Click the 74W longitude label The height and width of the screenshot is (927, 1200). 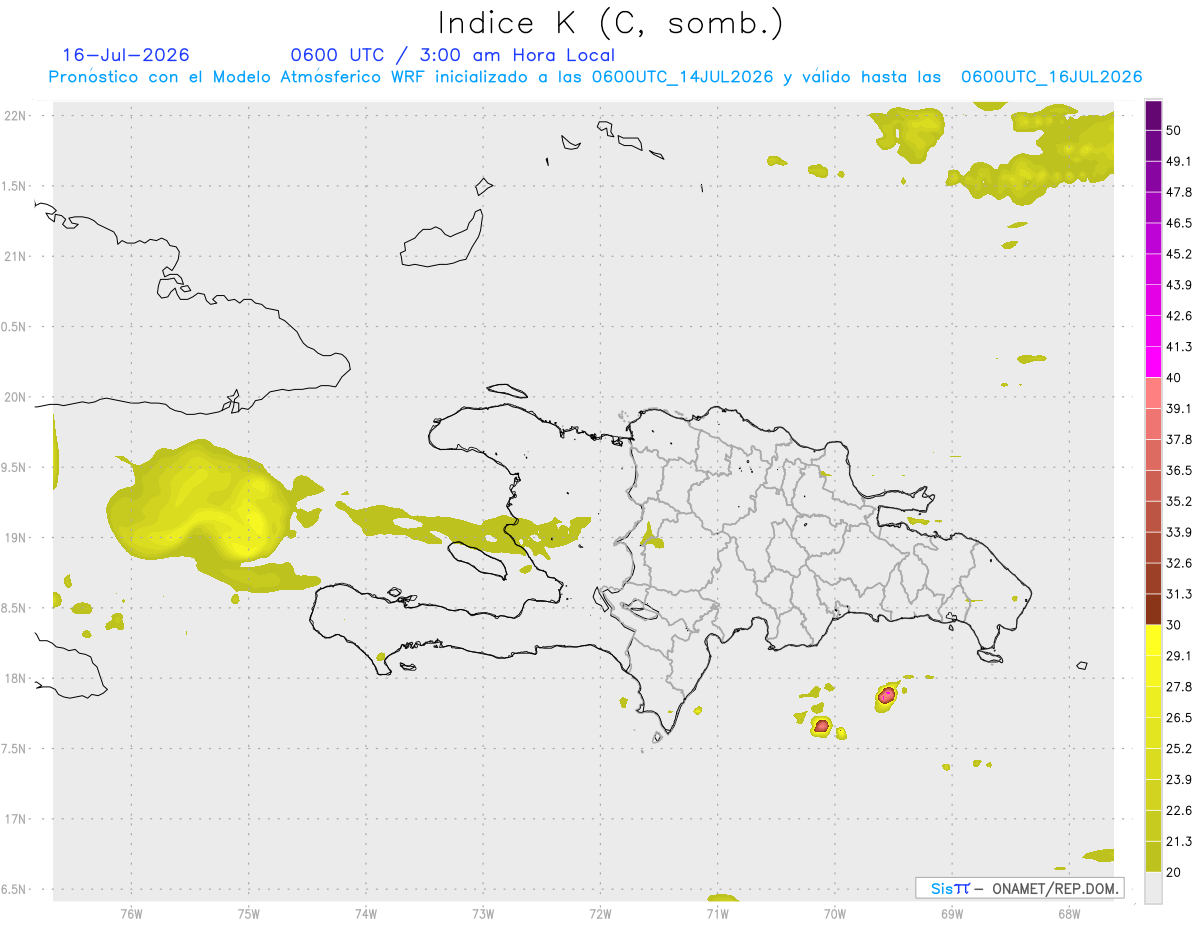click(x=366, y=913)
